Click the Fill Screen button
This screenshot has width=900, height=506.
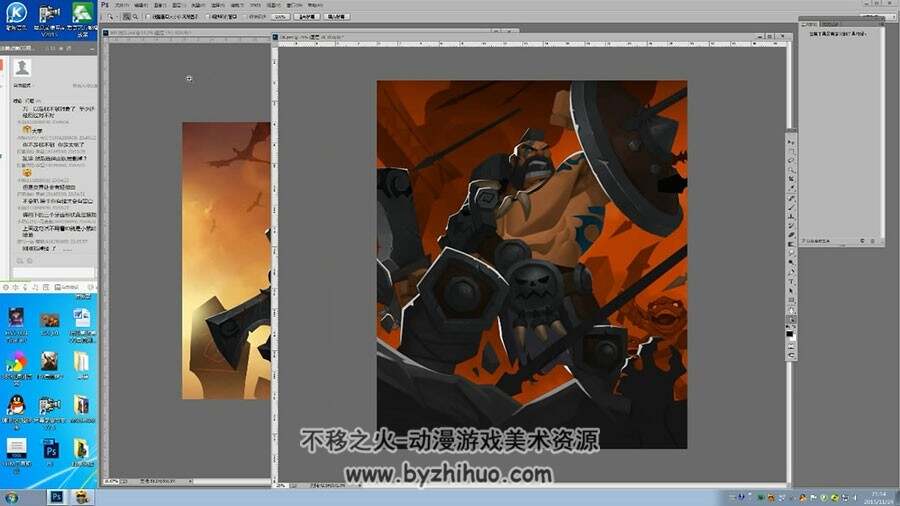point(336,17)
